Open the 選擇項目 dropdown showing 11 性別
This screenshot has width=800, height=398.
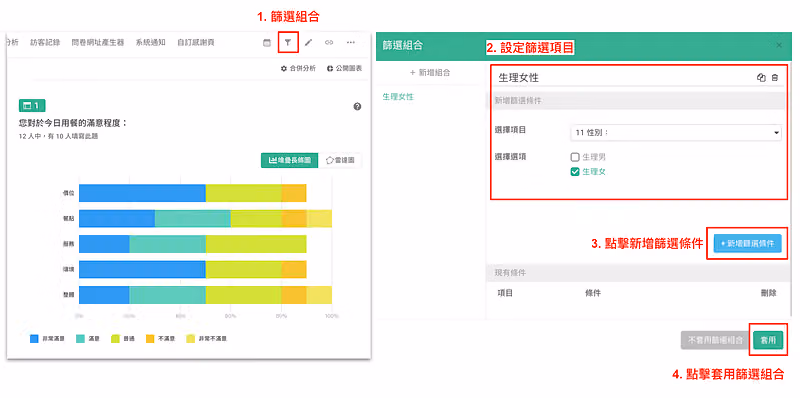676,133
